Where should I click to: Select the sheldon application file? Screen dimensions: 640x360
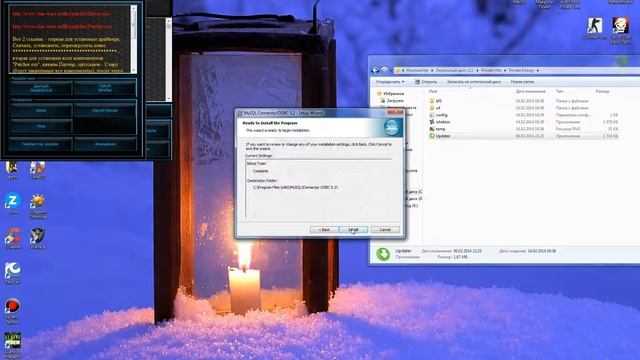tap(524, 122)
